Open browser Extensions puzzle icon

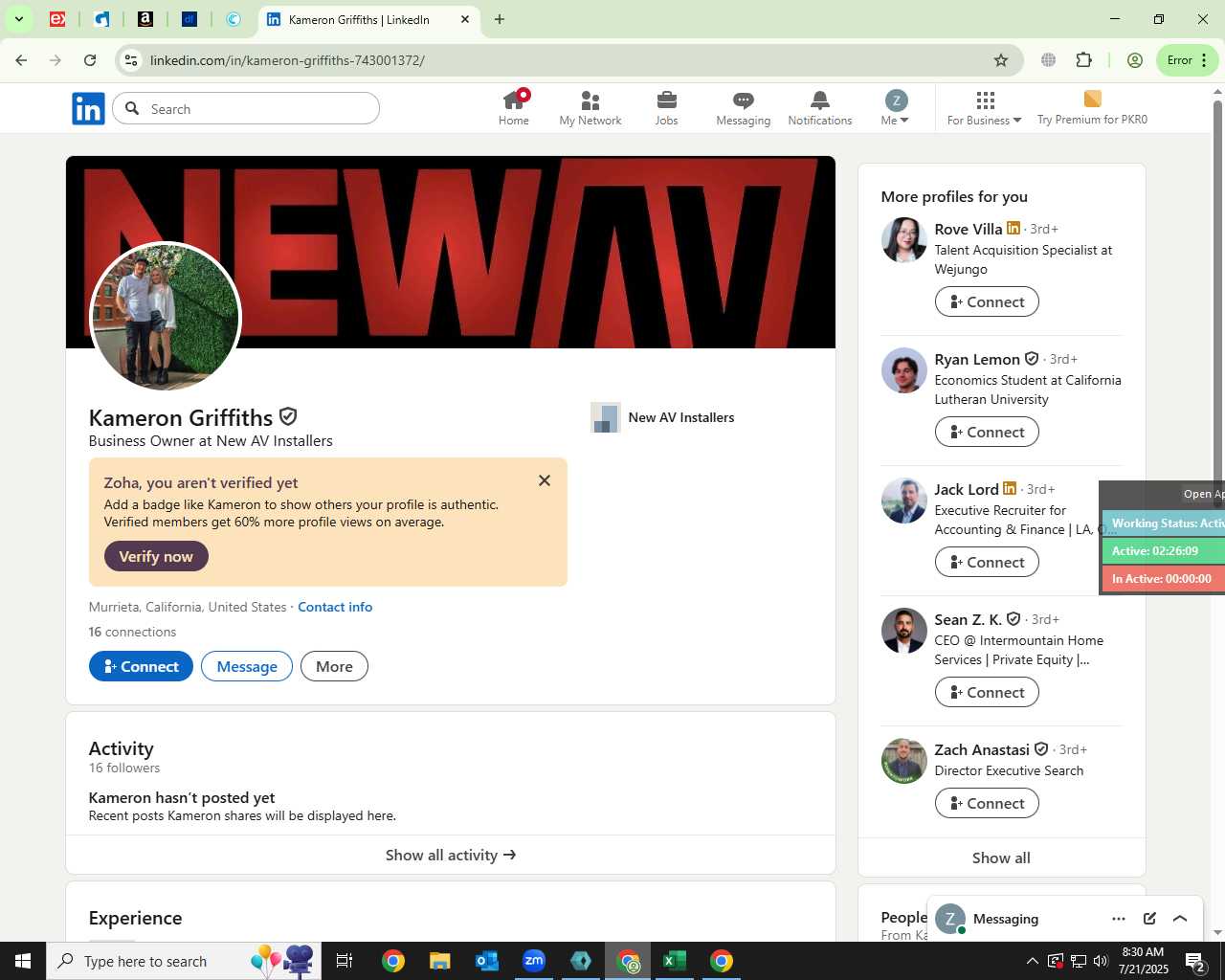point(1084,60)
